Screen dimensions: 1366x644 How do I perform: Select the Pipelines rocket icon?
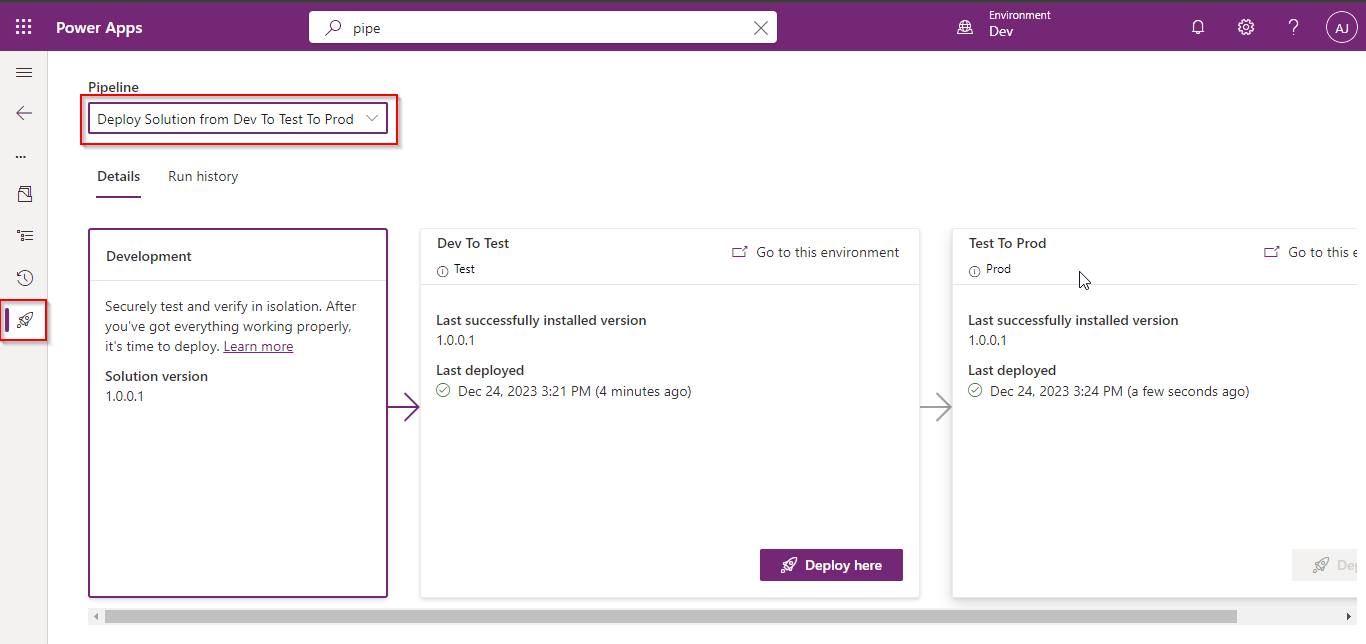coord(25,320)
